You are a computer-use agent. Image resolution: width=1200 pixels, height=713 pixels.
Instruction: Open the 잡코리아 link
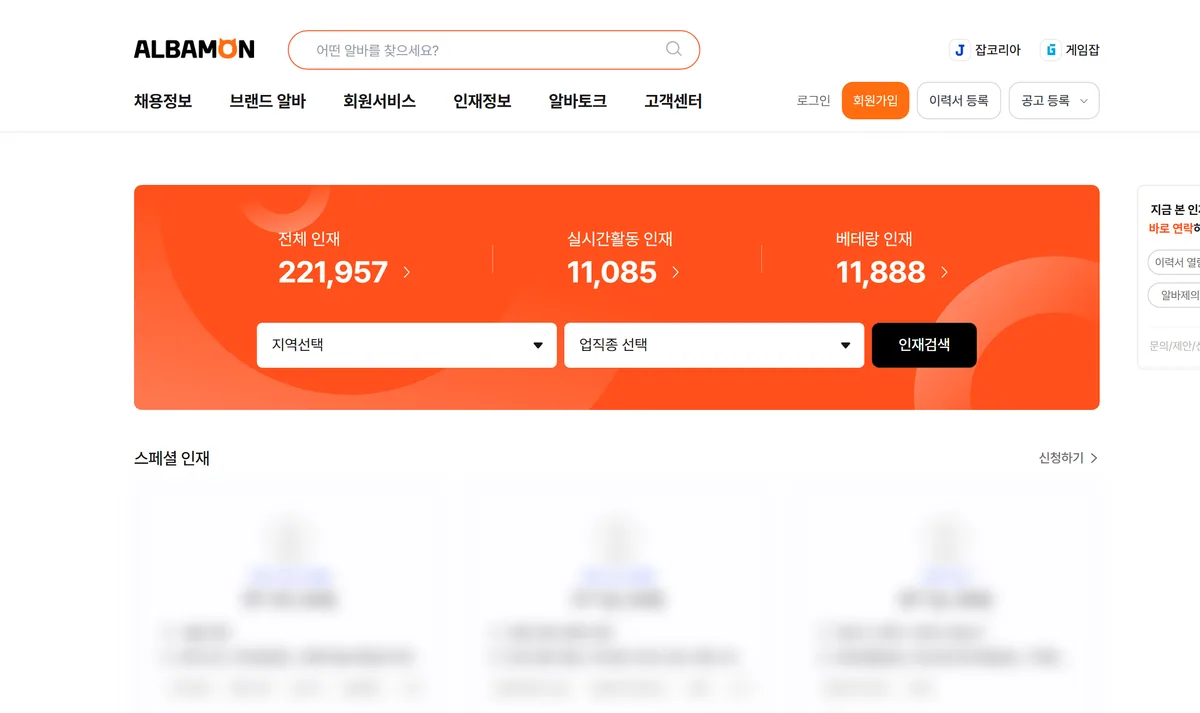pos(985,50)
